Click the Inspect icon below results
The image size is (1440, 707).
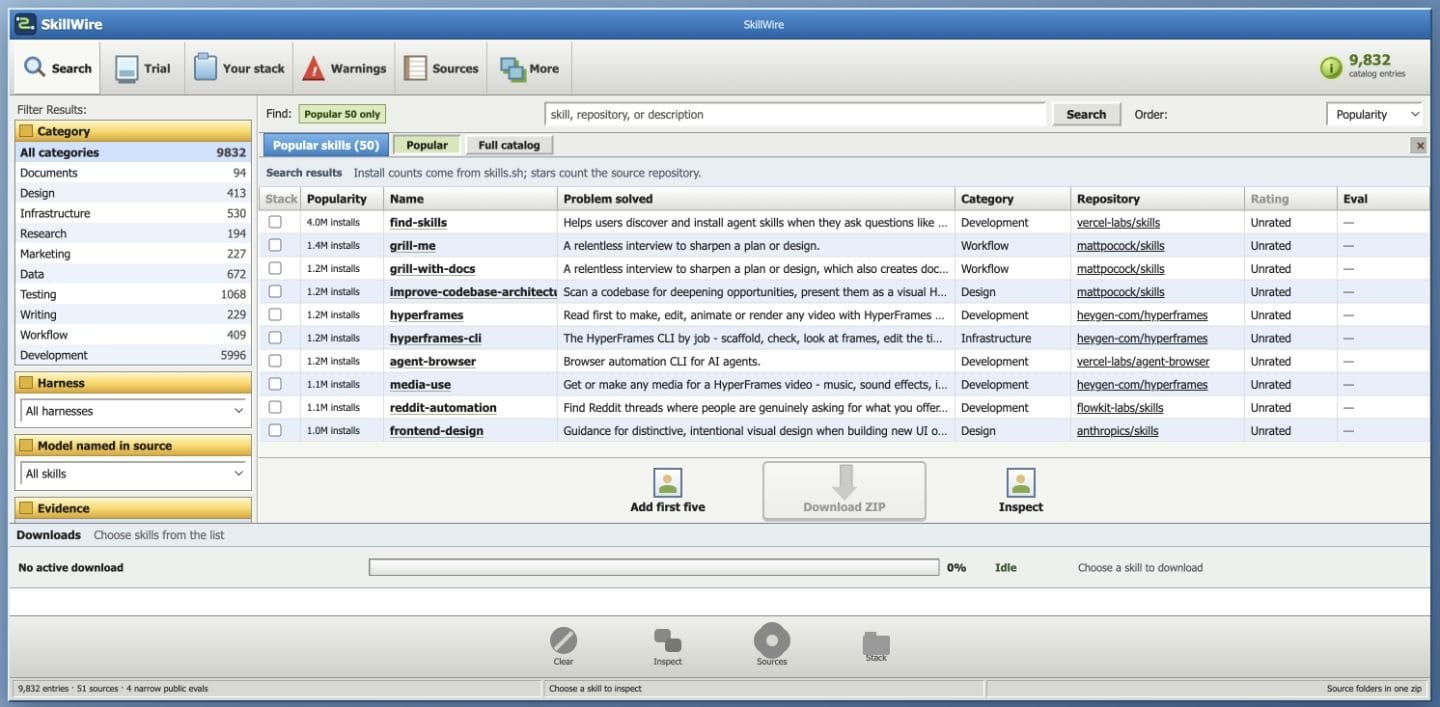(1020, 483)
